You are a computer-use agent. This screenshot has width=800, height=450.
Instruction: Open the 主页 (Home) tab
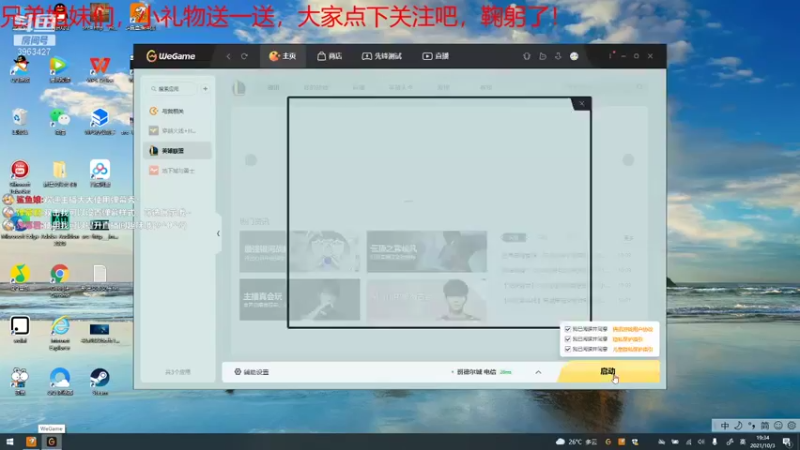283,56
